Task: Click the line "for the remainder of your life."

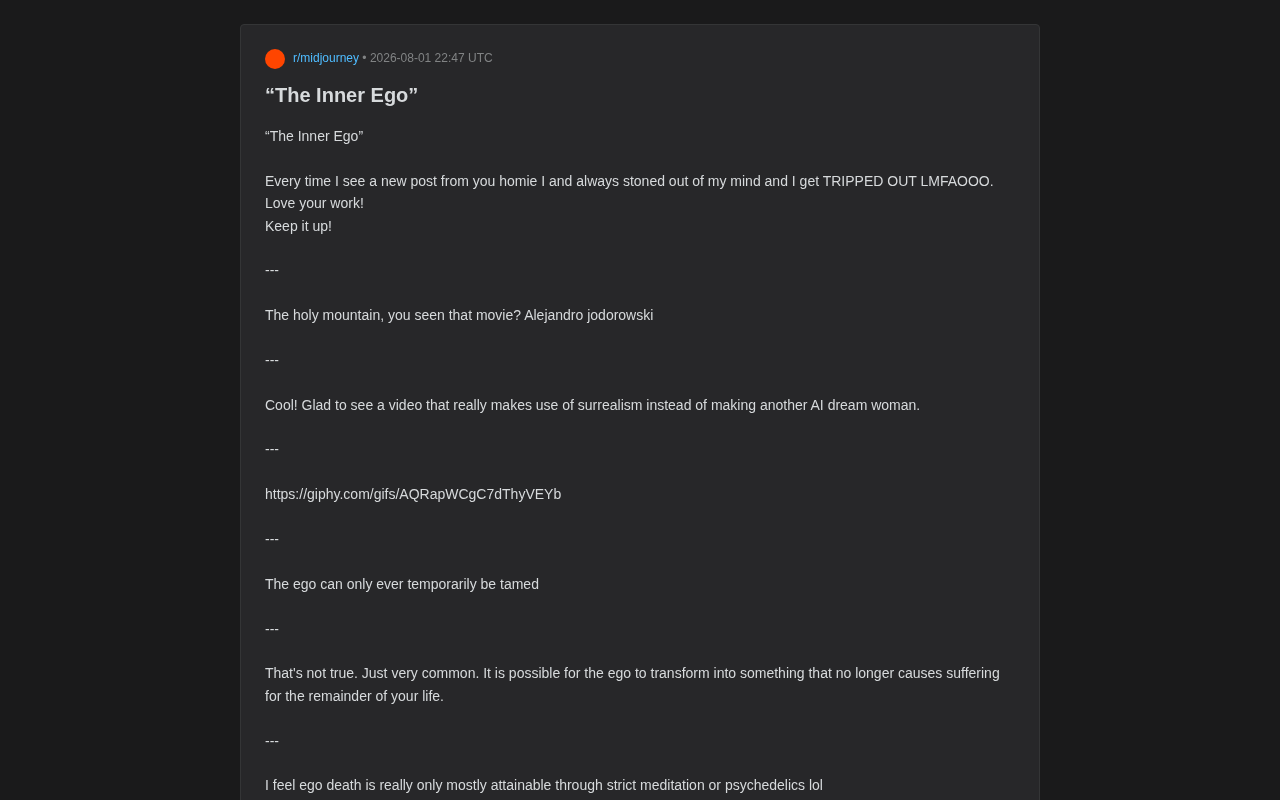Action: 354,696
